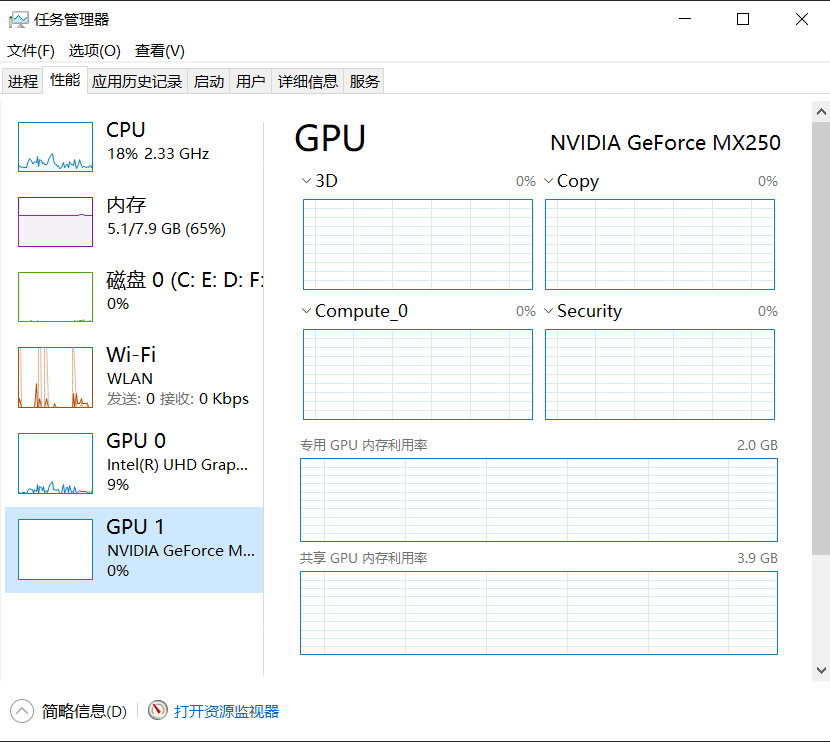Open 打开资源监视器 link

(224, 710)
